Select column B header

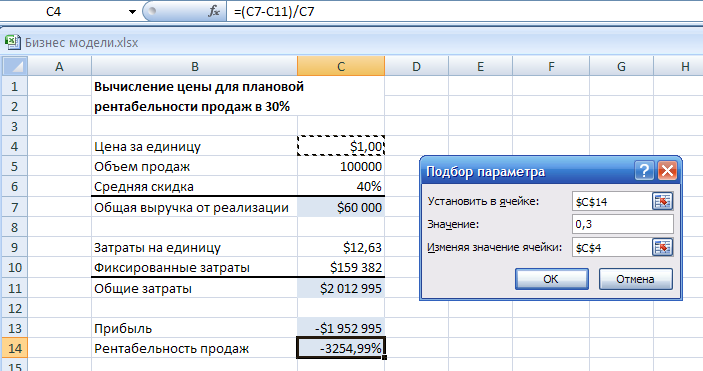click(x=194, y=66)
